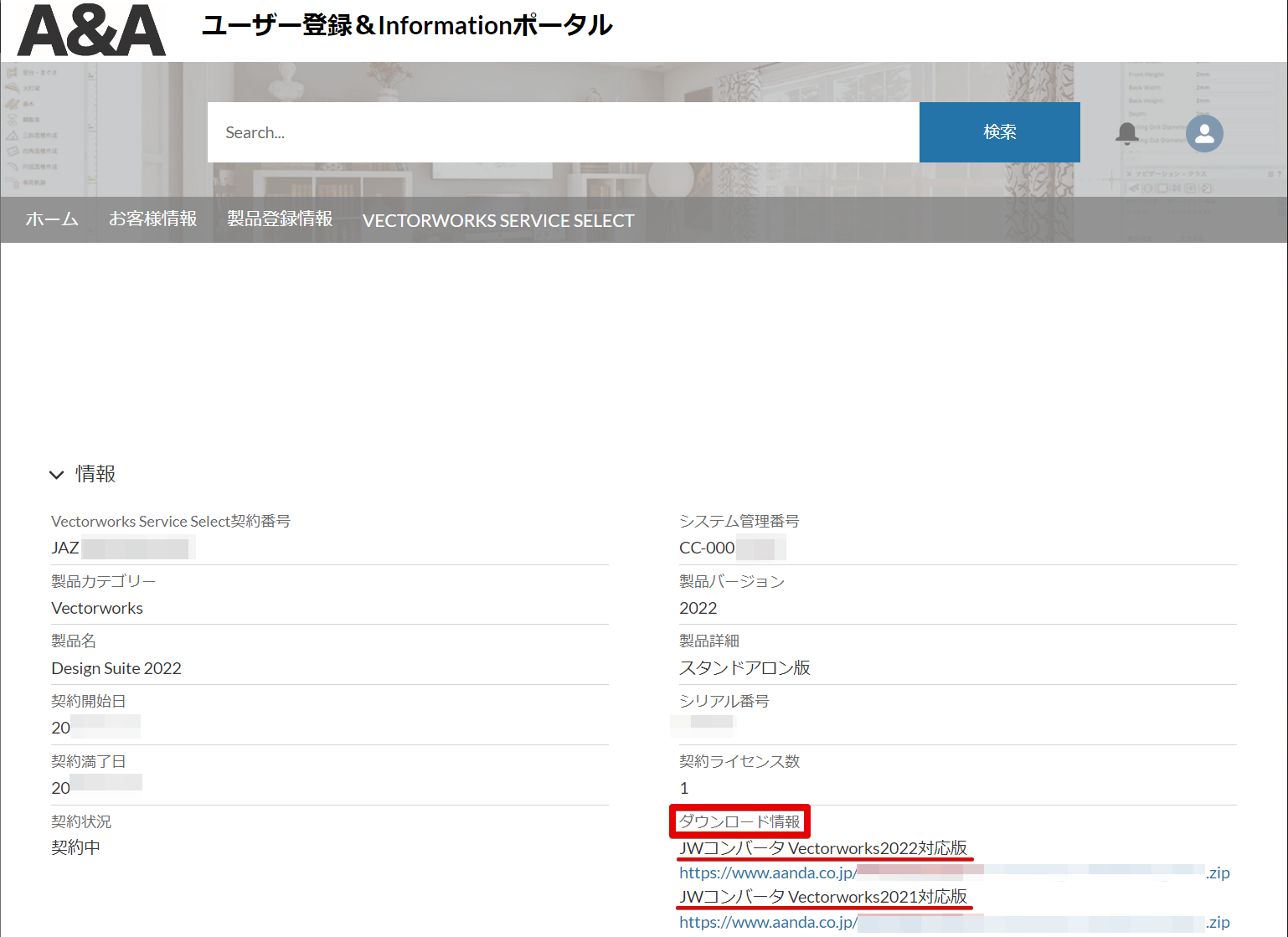Open the Vectorworks2022 JW converter zip link
Viewport: 1288px width, 937px height.
click(x=955, y=873)
